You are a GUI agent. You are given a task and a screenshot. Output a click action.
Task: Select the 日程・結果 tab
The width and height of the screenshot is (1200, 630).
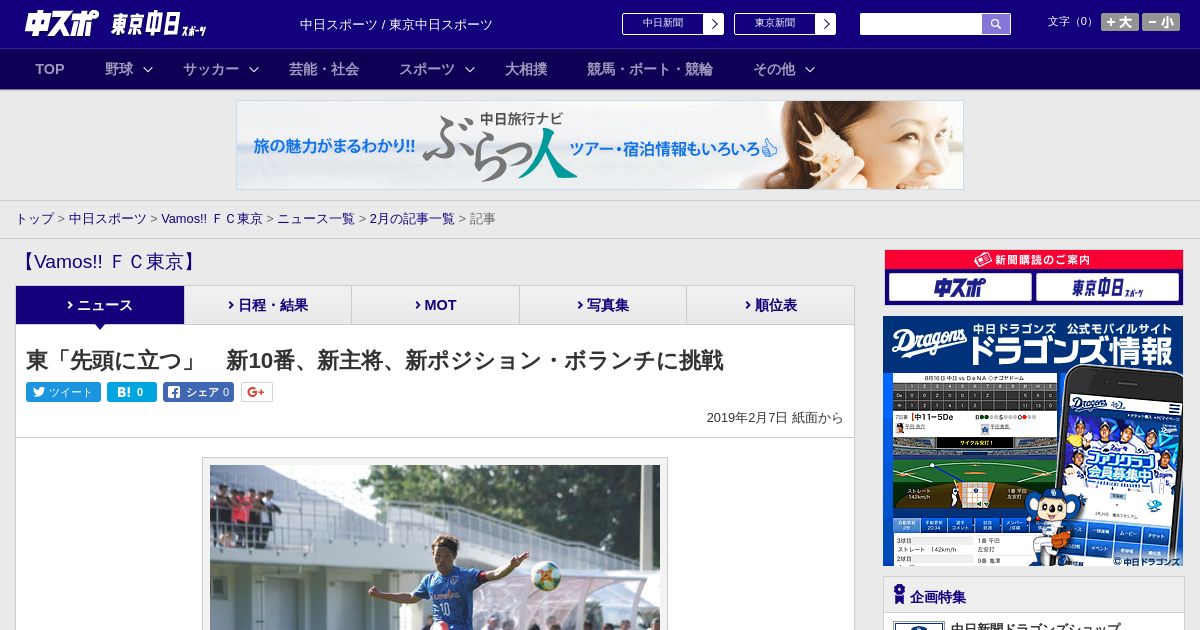click(268, 305)
